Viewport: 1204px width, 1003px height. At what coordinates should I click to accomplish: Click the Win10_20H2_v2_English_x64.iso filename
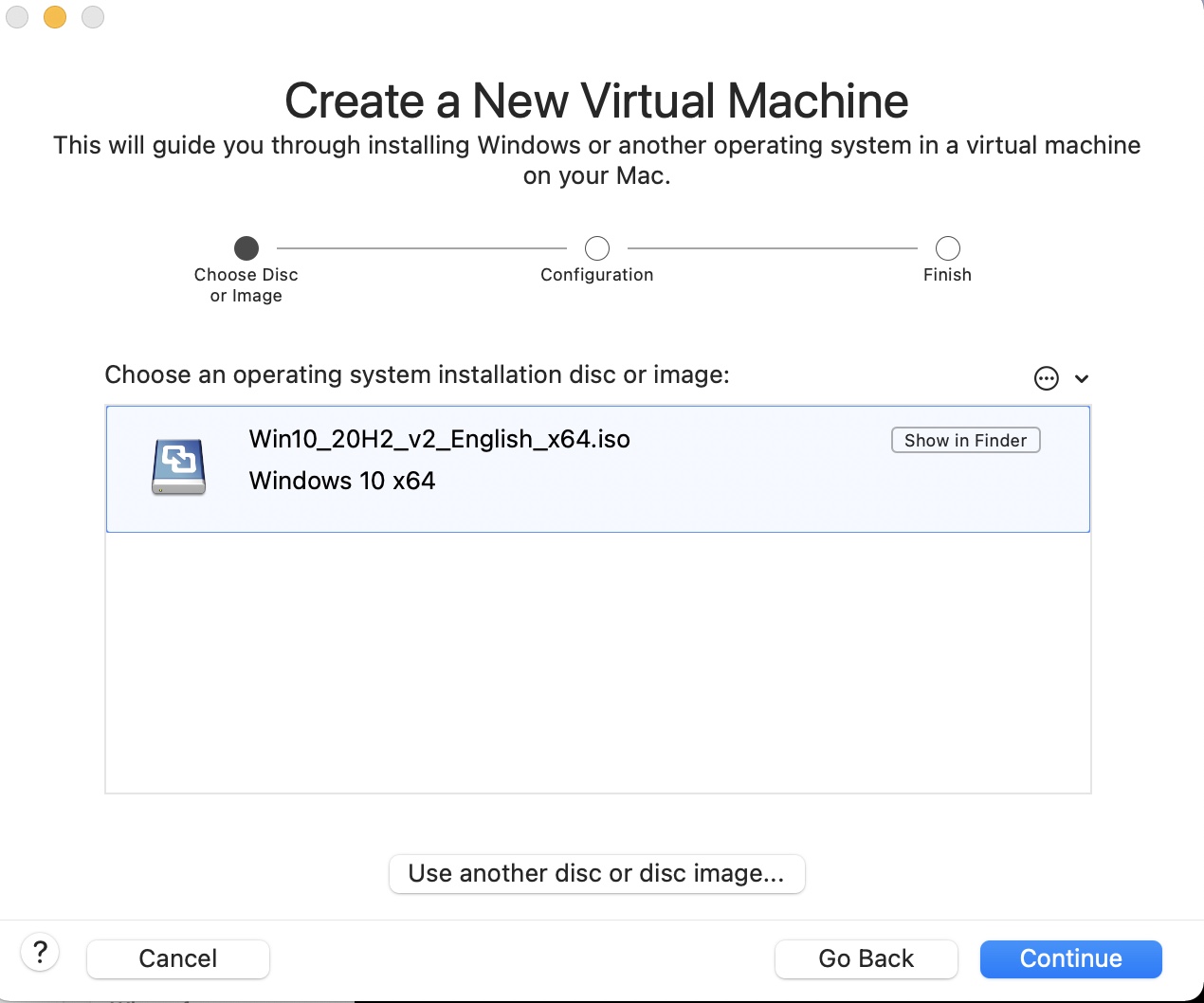tap(439, 439)
